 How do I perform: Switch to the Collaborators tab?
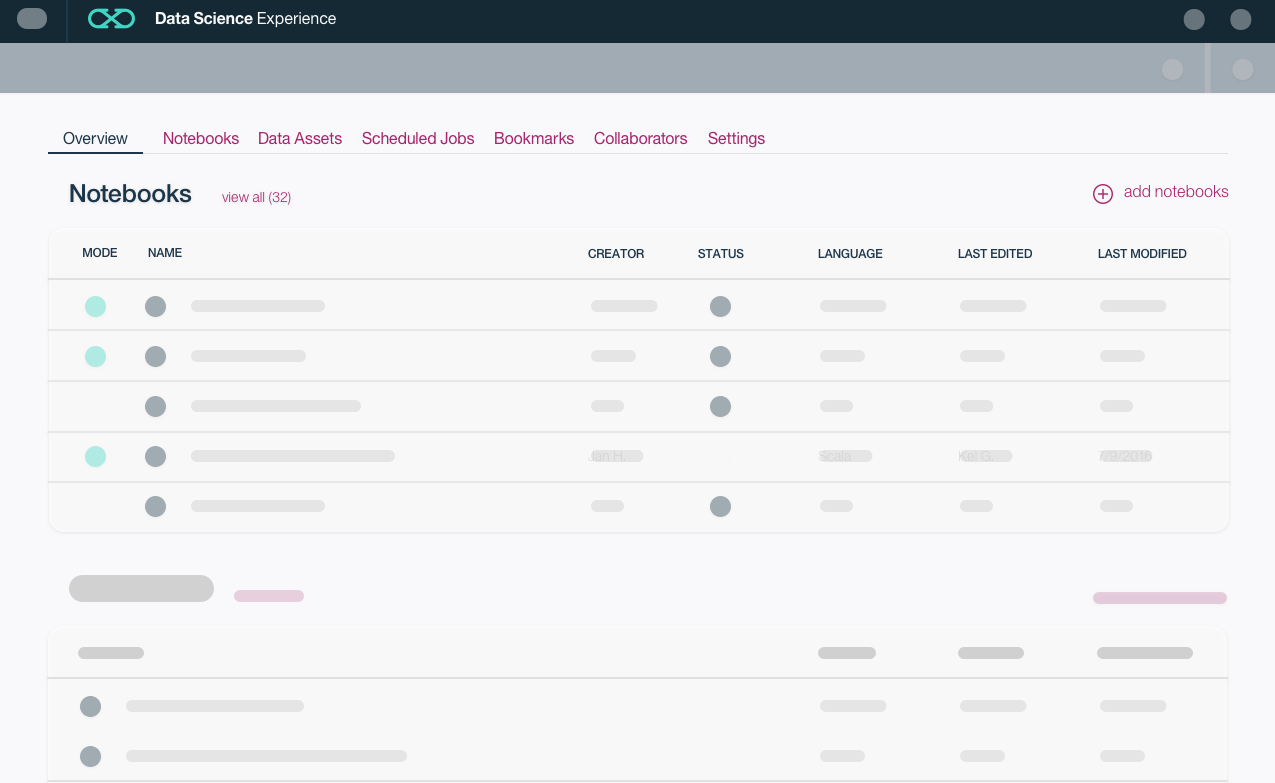(x=641, y=139)
